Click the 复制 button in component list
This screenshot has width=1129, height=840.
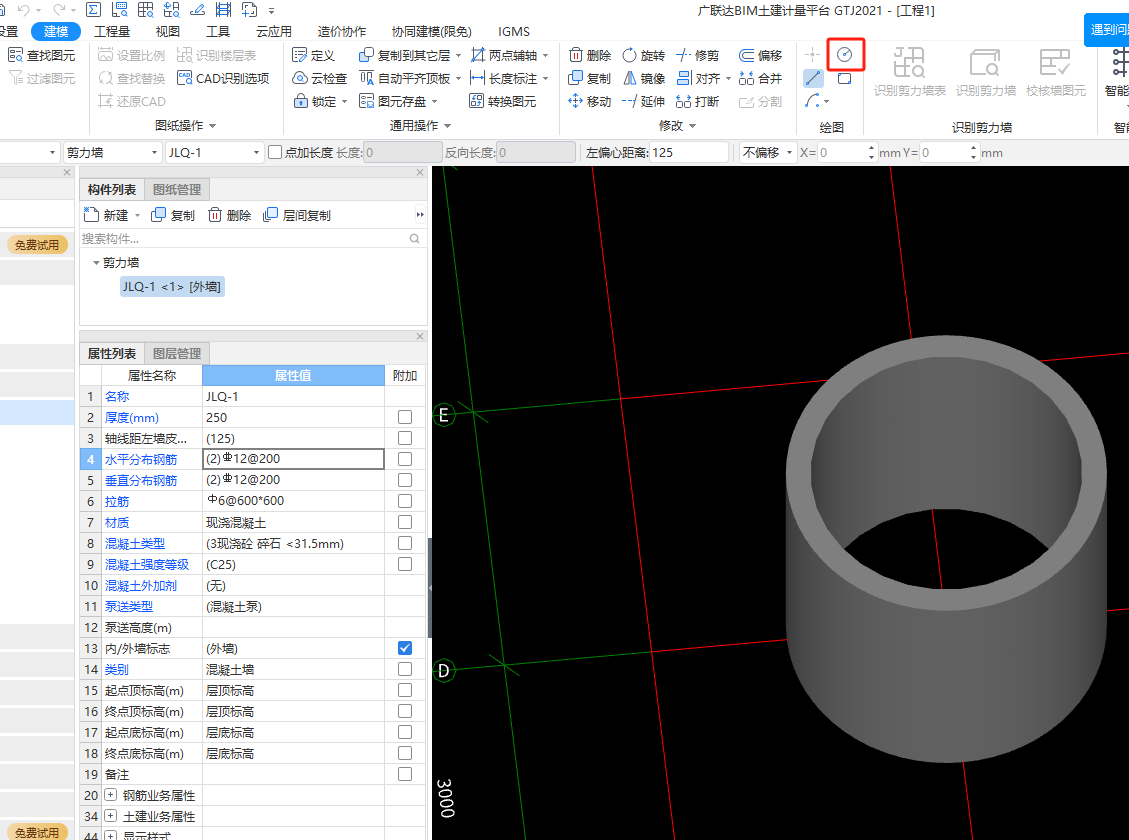[x=174, y=215]
